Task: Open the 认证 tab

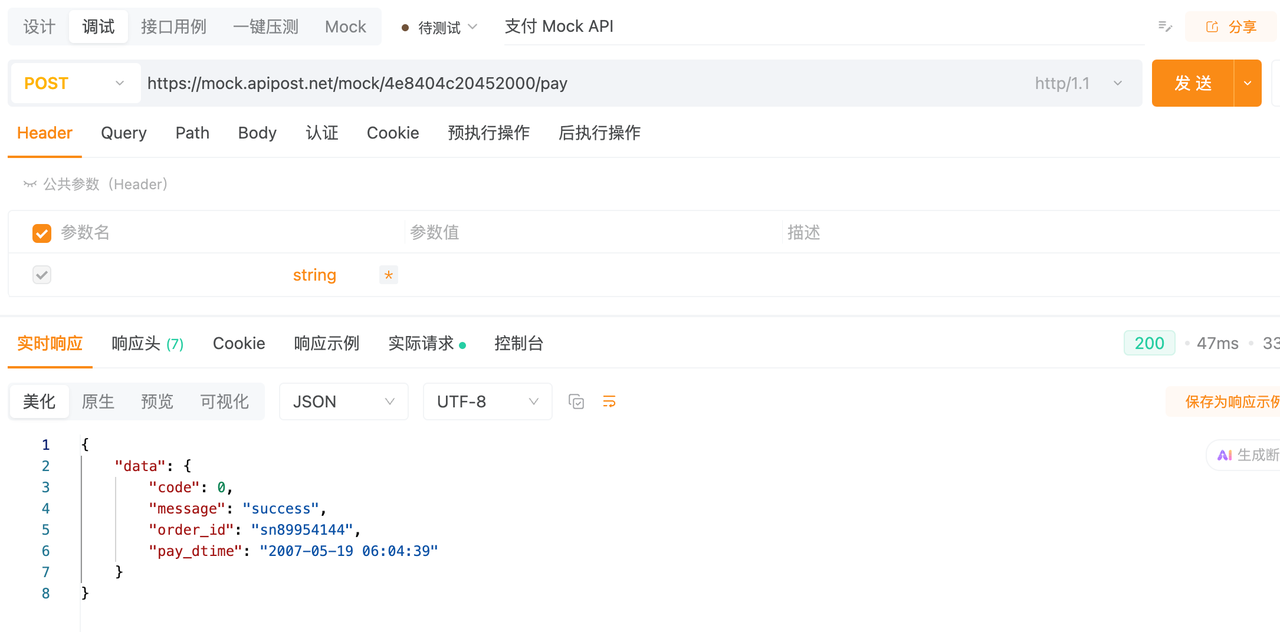Action: pos(322,133)
